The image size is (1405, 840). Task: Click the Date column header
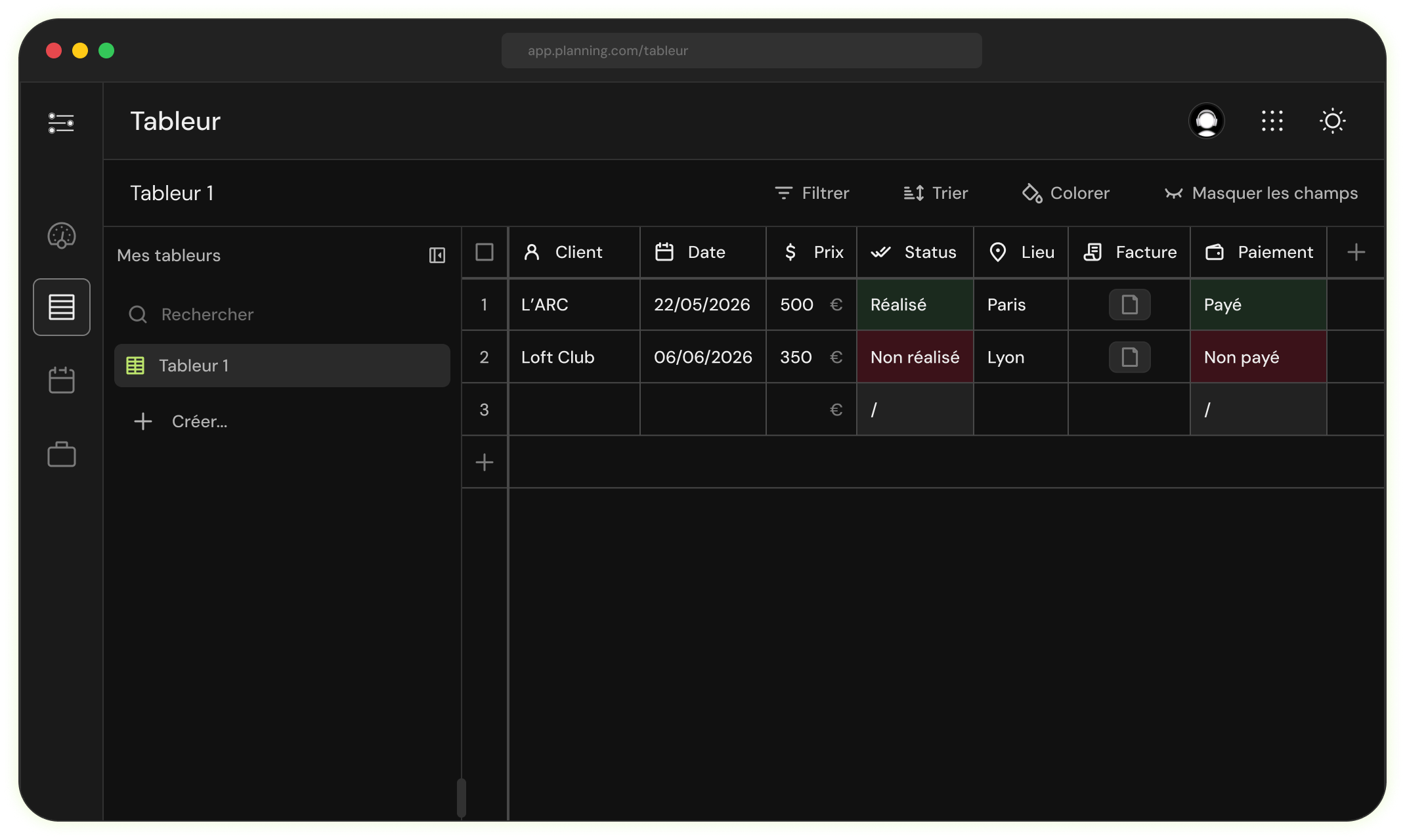pos(703,252)
